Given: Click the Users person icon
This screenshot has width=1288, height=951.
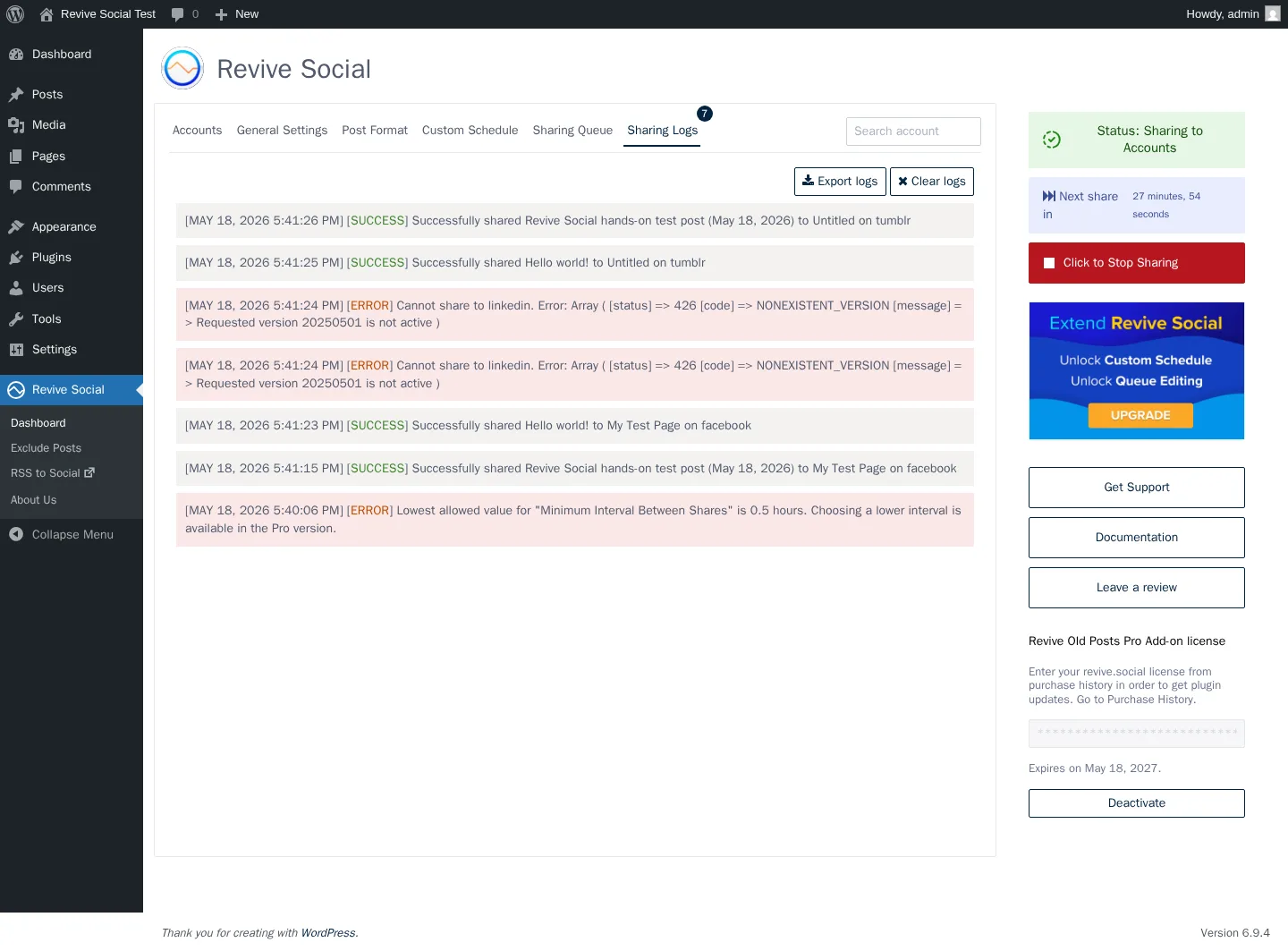Looking at the screenshot, I should (x=16, y=288).
